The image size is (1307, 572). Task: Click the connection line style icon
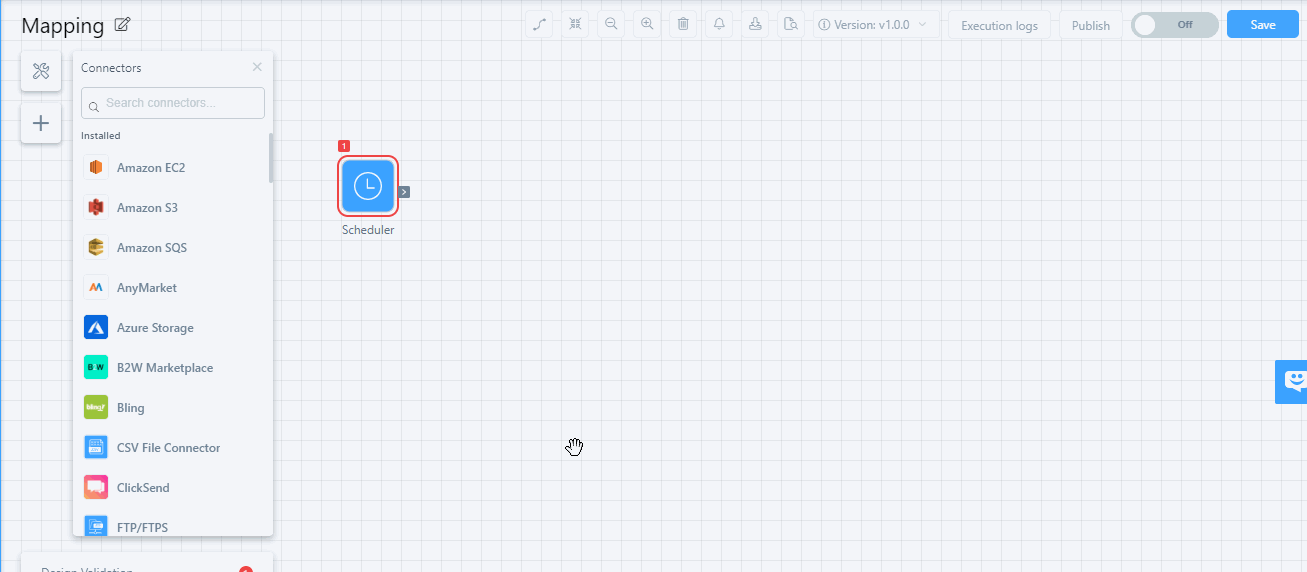click(539, 24)
